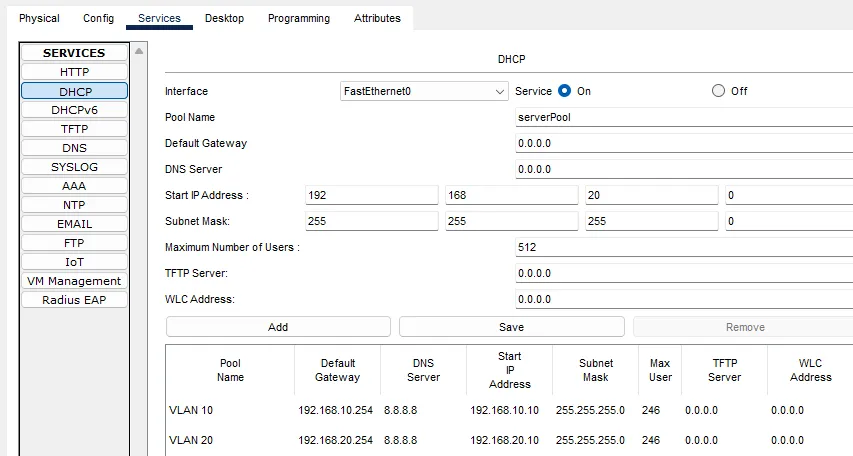Edit the WLC Address field
853x456 pixels.
[684, 299]
